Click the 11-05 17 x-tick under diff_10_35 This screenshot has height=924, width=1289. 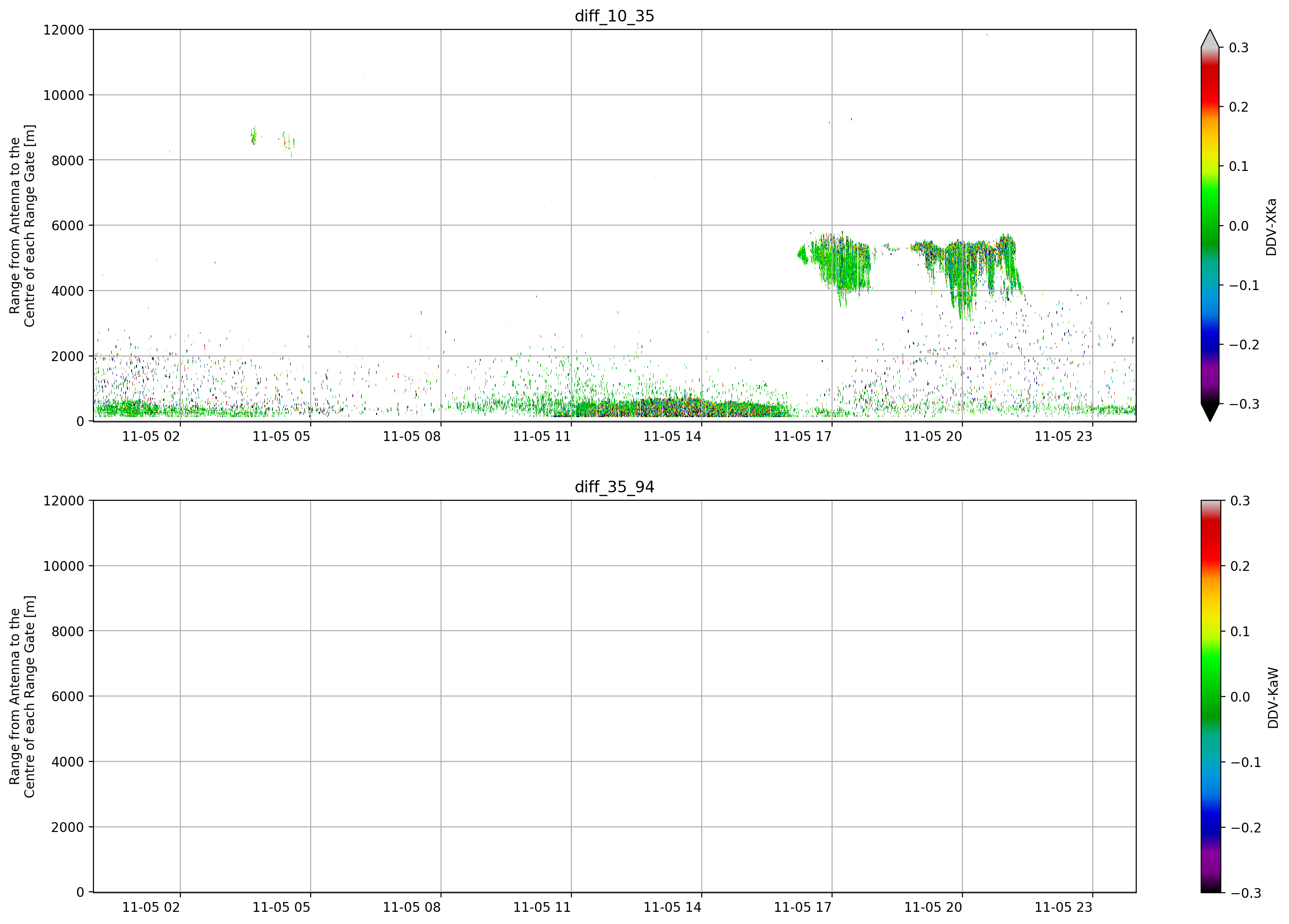(803, 436)
